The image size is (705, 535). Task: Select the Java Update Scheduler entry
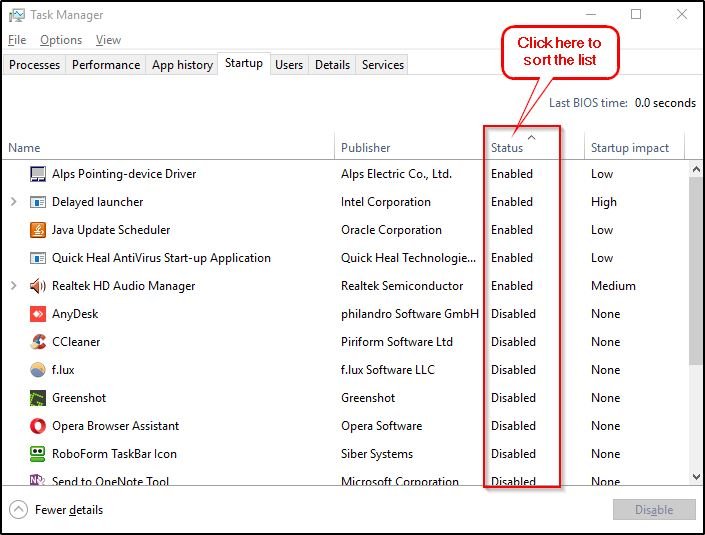[111, 230]
